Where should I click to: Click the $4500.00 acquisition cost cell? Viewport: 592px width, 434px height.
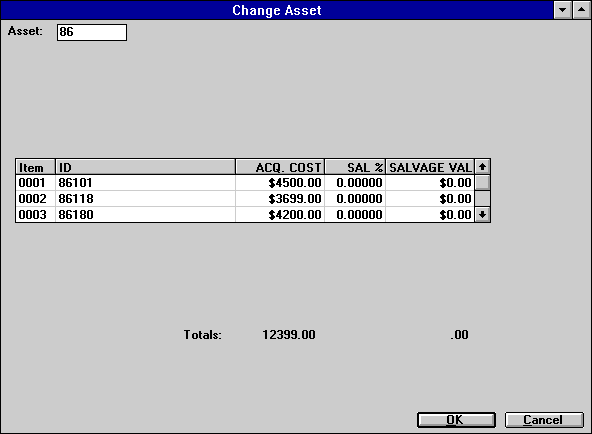[280, 183]
